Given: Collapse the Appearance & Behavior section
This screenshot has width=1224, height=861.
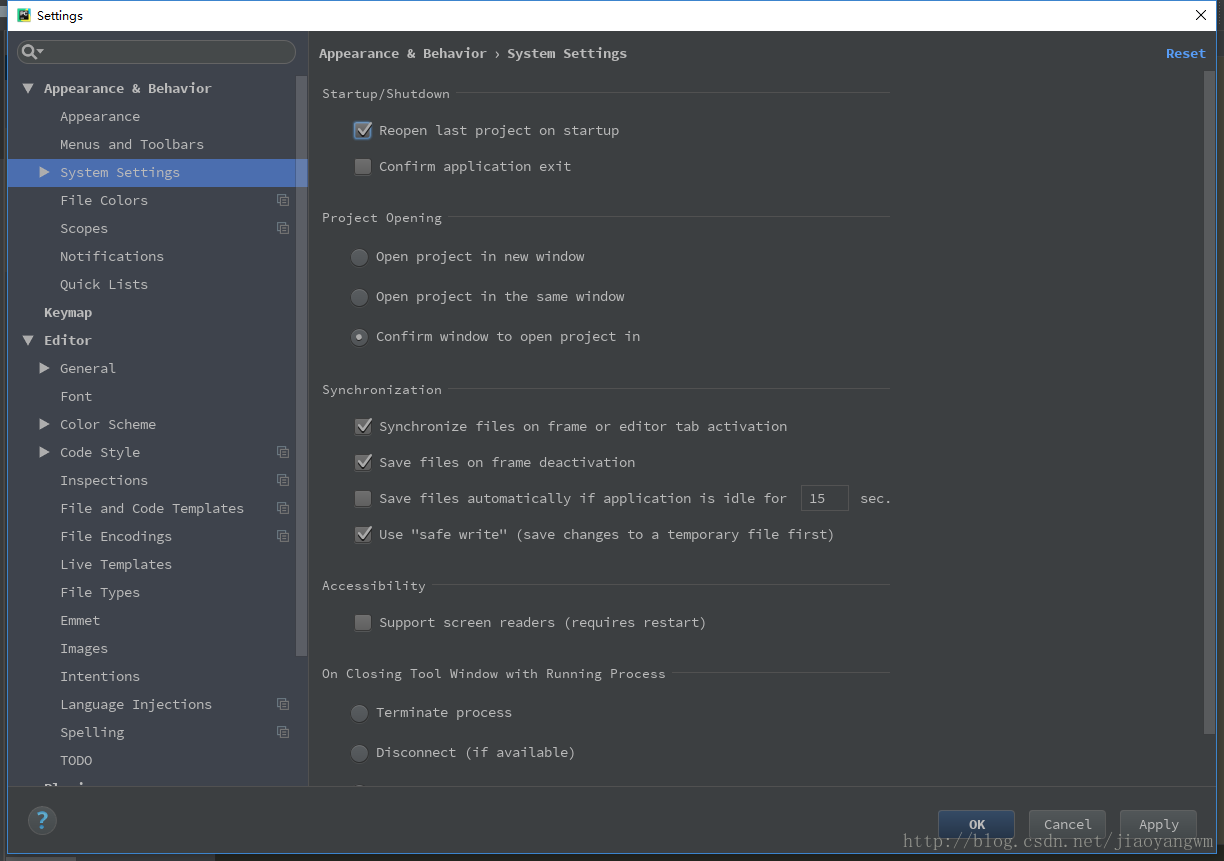Looking at the screenshot, I should coord(28,88).
